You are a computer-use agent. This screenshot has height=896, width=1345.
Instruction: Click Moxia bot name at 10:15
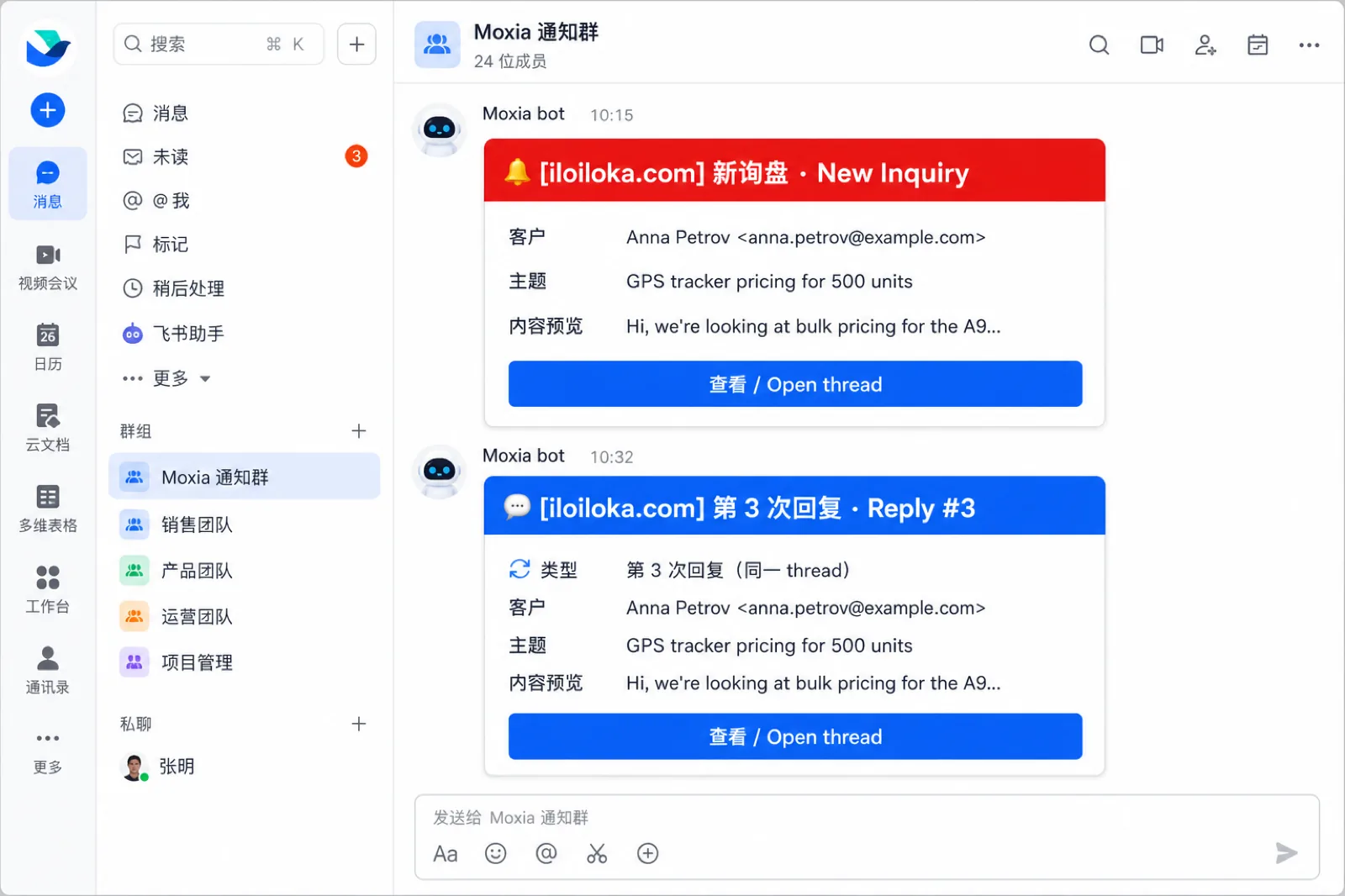click(523, 113)
